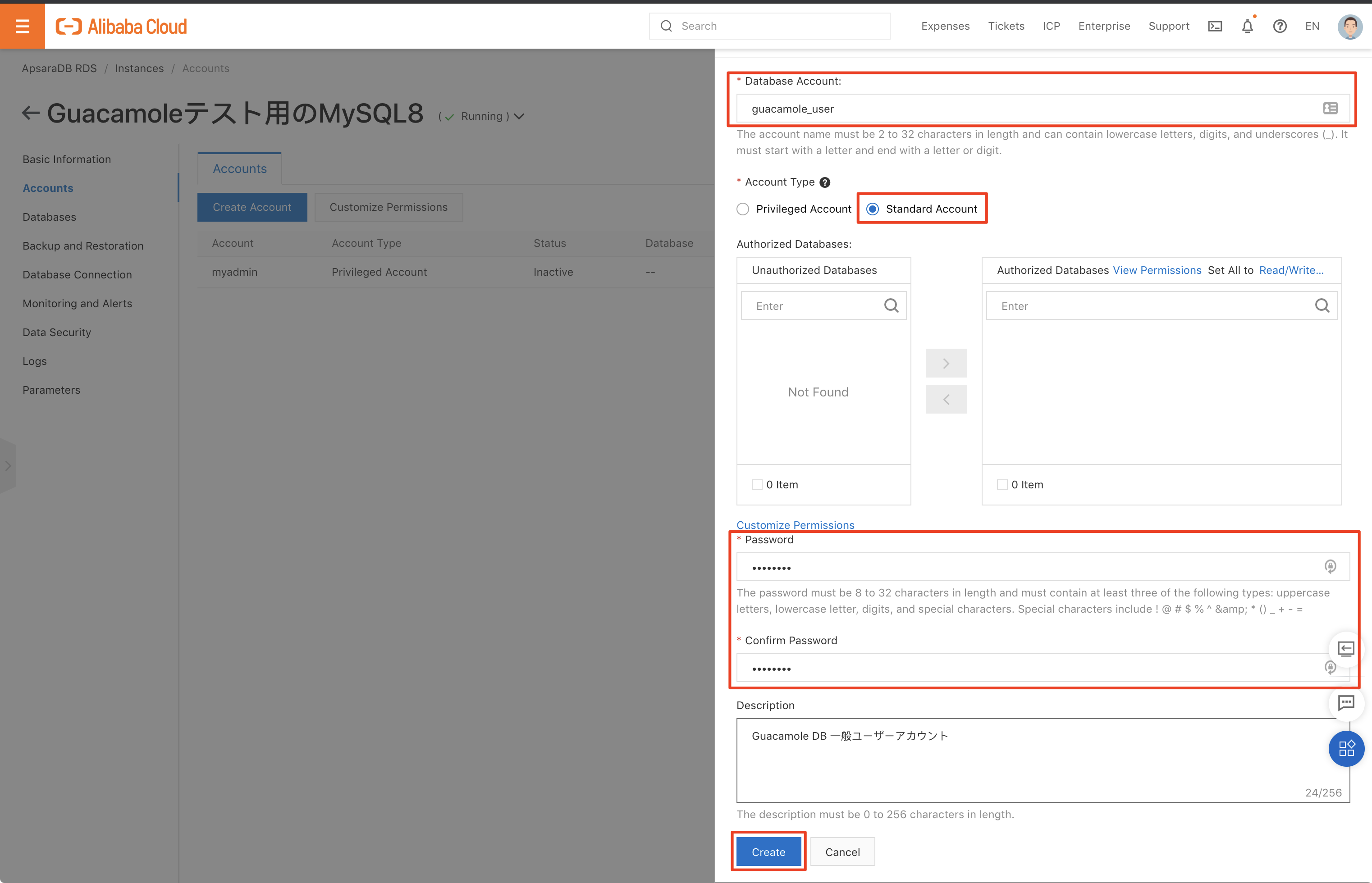The image size is (1372, 883).
Task: Expand the Running status dropdown chevron
Action: pyautogui.click(x=519, y=116)
